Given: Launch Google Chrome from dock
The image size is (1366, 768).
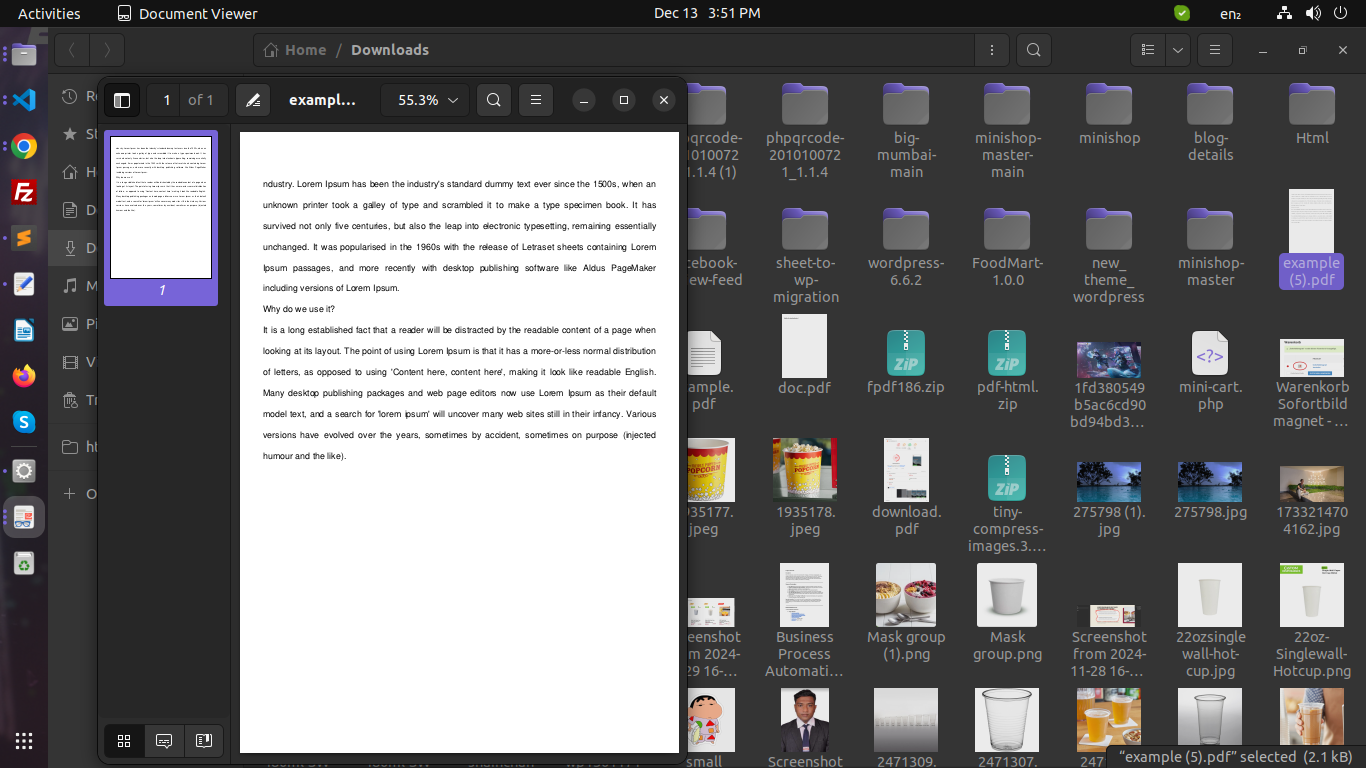Looking at the screenshot, I should (x=24, y=147).
